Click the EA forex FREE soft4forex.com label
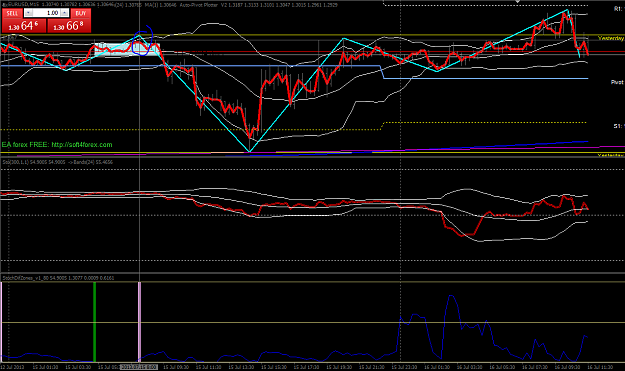625x371 pixels. 57,145
